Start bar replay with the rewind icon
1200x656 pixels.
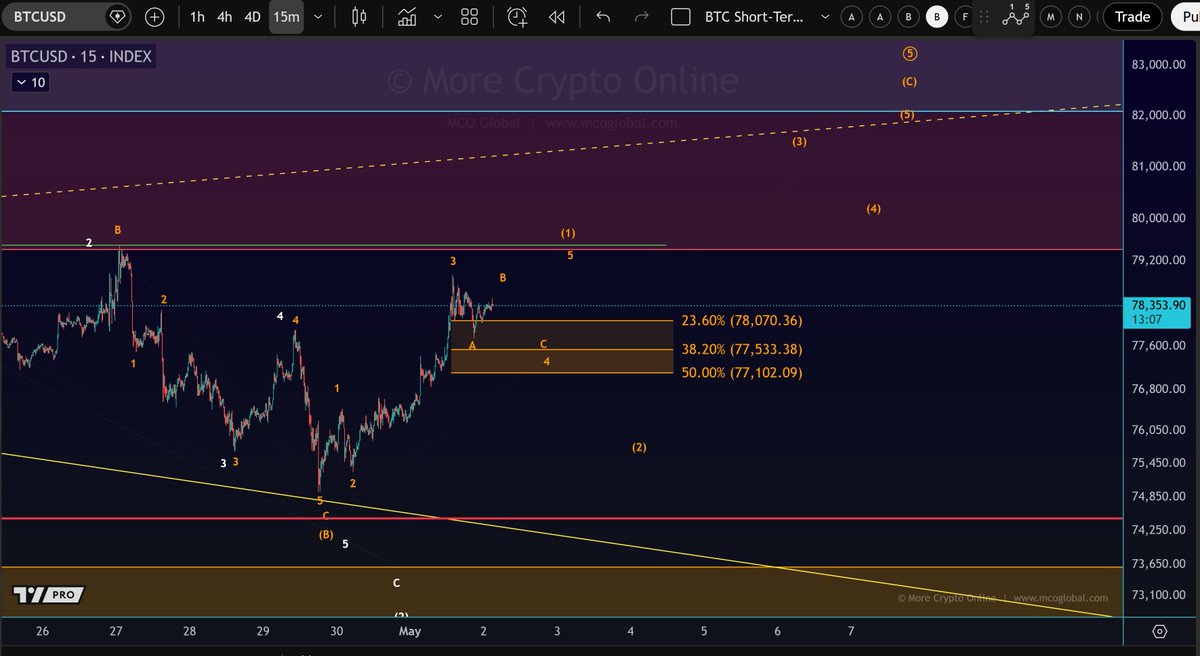(557, 17)
